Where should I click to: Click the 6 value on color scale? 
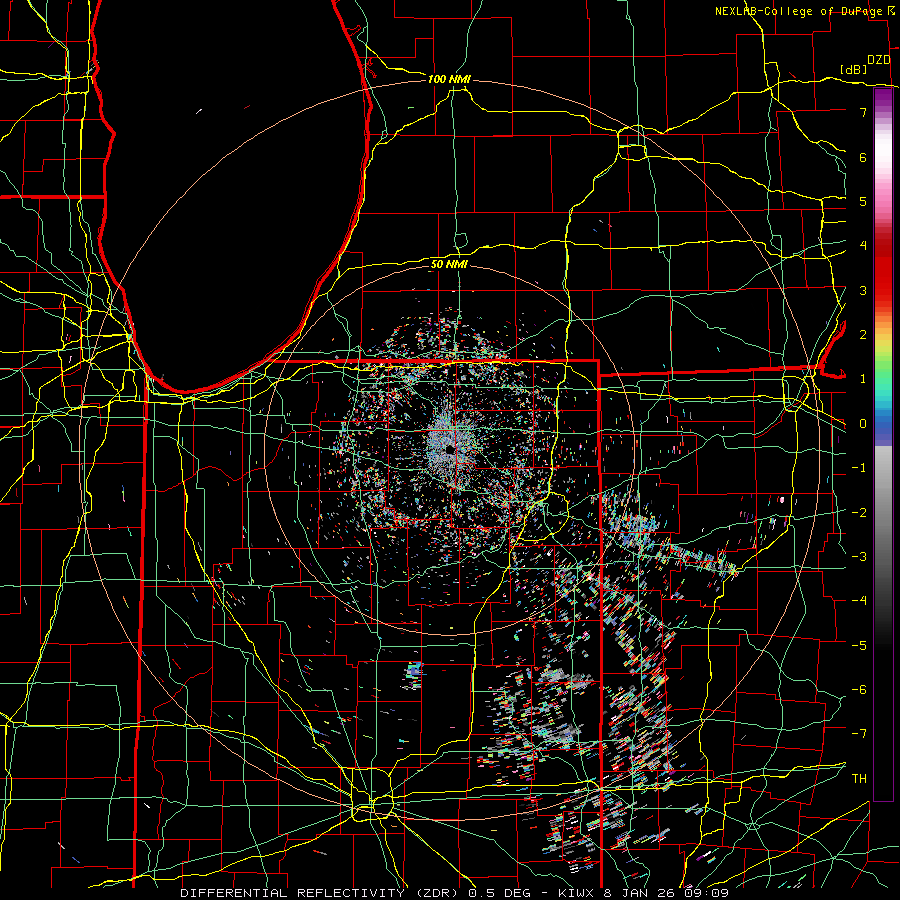(x=863, y=157)
